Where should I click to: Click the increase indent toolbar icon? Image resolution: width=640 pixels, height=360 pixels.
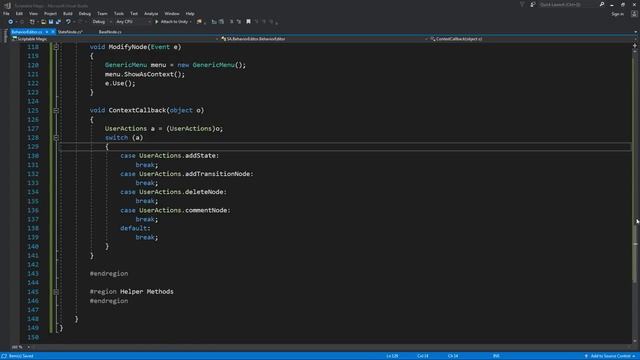pyautogui.click(x=221, y=22)
